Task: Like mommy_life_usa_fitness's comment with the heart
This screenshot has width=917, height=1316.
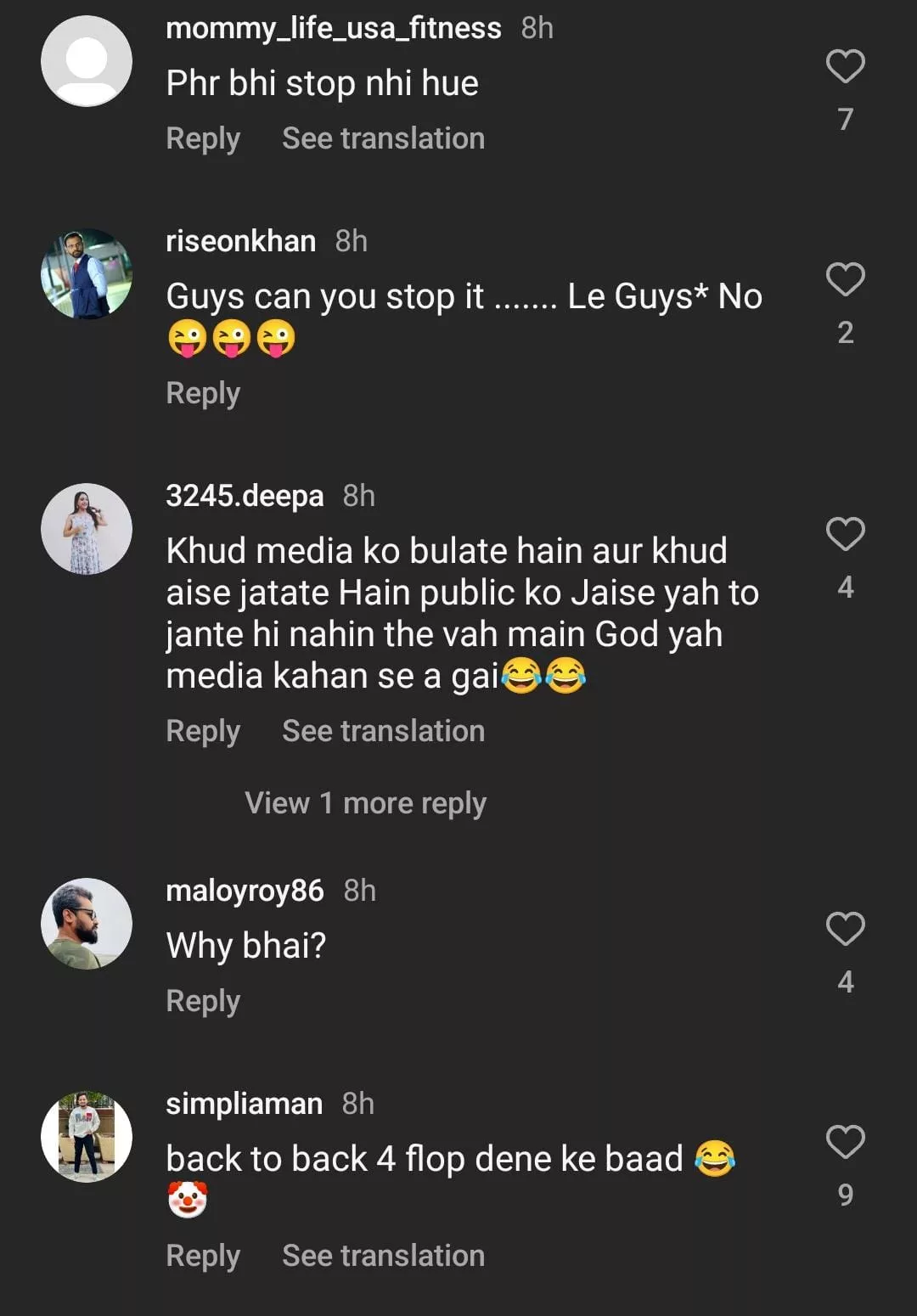Action: pyautogui.click(x=845, y=66)
